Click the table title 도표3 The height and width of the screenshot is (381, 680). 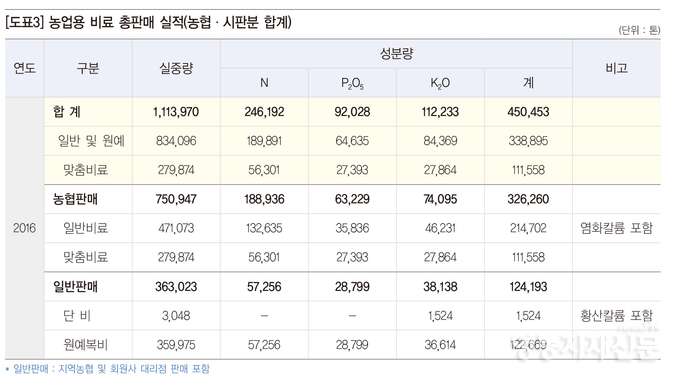[x=148, y=22]
